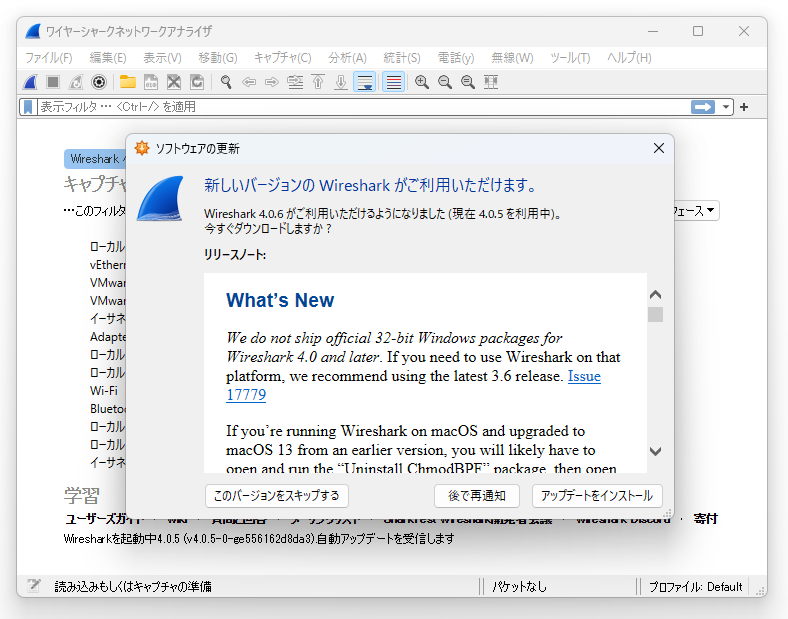The width and height of the screenshot is (788, 619).
Task: Click the profile Default status bar entry
Action: (x=696, y=586)
